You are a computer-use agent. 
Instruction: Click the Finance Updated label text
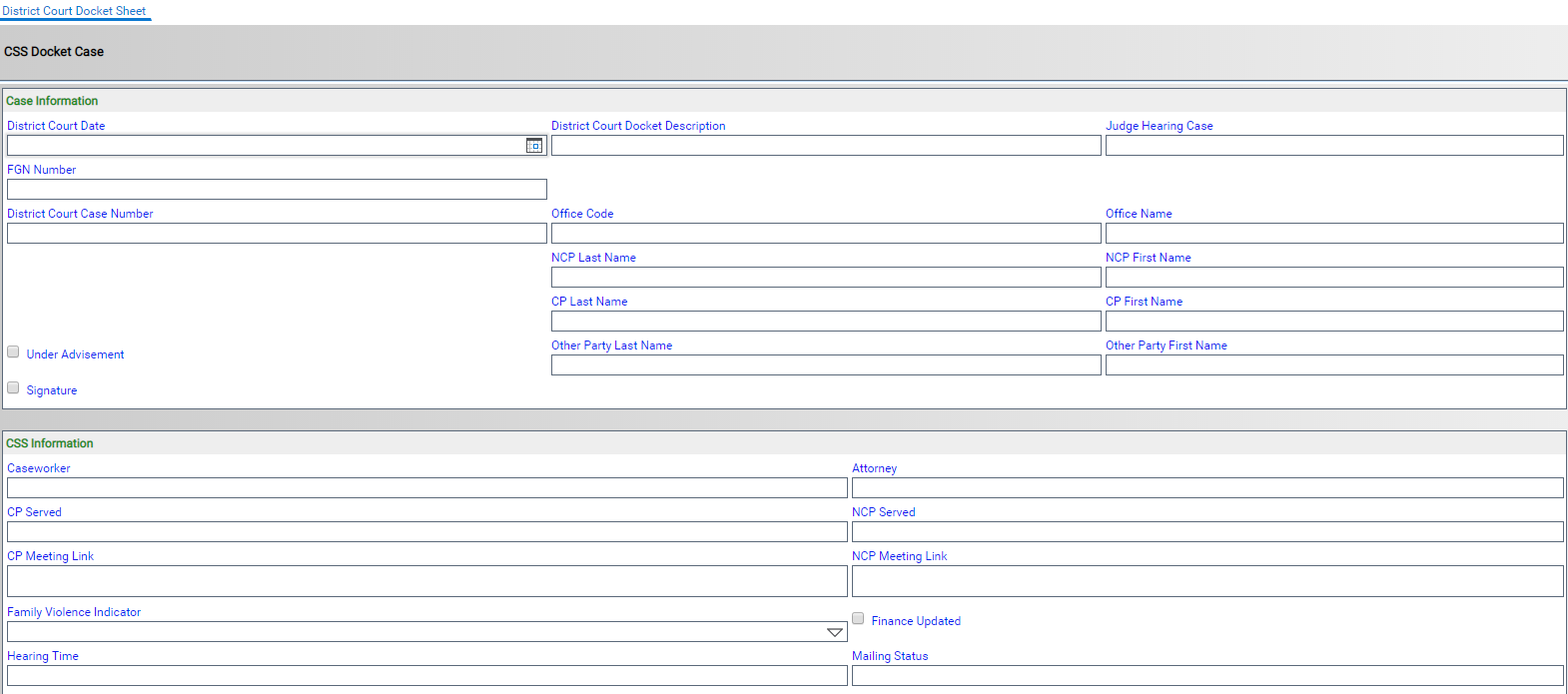[x=916, y=621]
